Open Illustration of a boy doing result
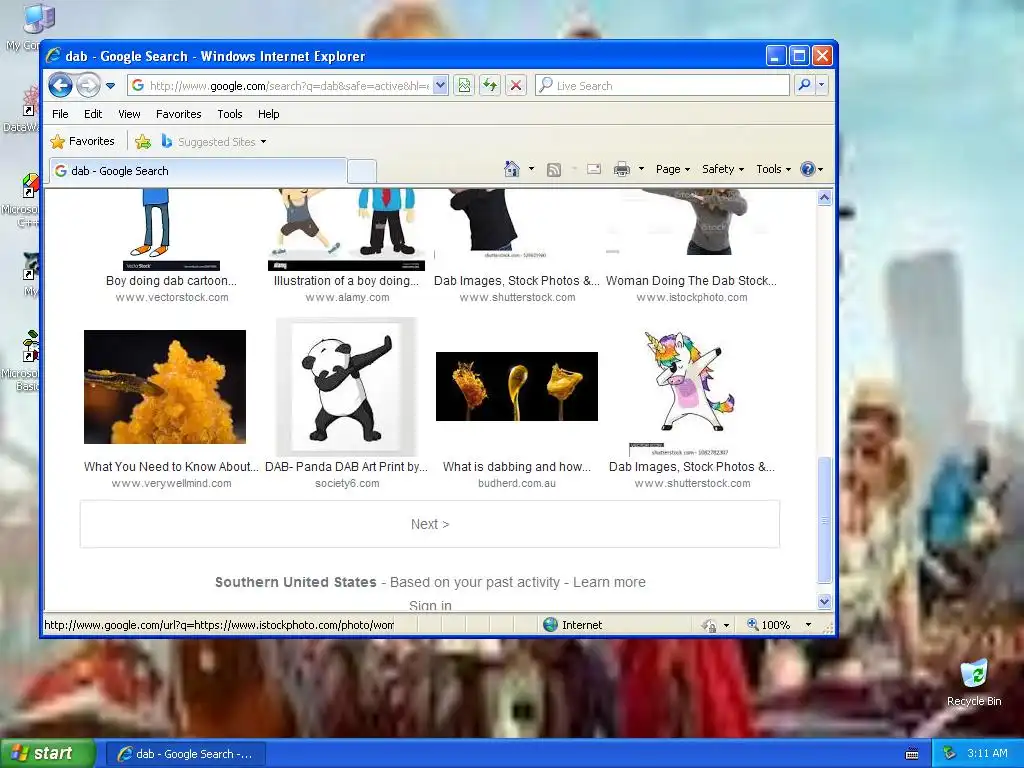1024x768 pixels. click(347, 281)
